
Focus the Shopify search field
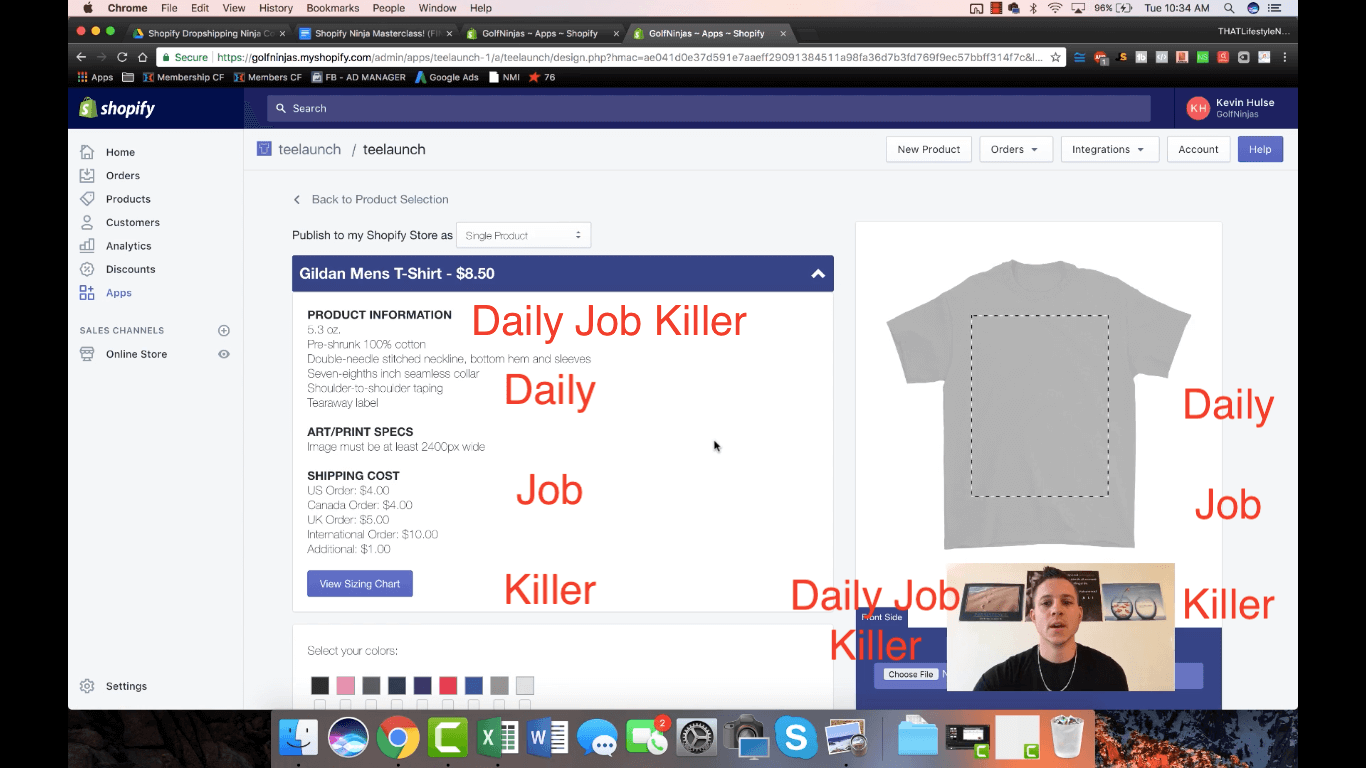pos(709,108)
